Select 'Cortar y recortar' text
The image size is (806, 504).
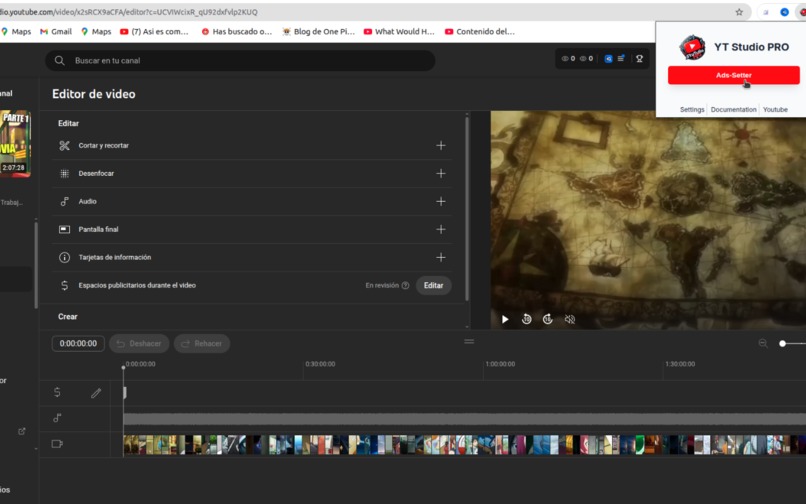pos(103,146)
